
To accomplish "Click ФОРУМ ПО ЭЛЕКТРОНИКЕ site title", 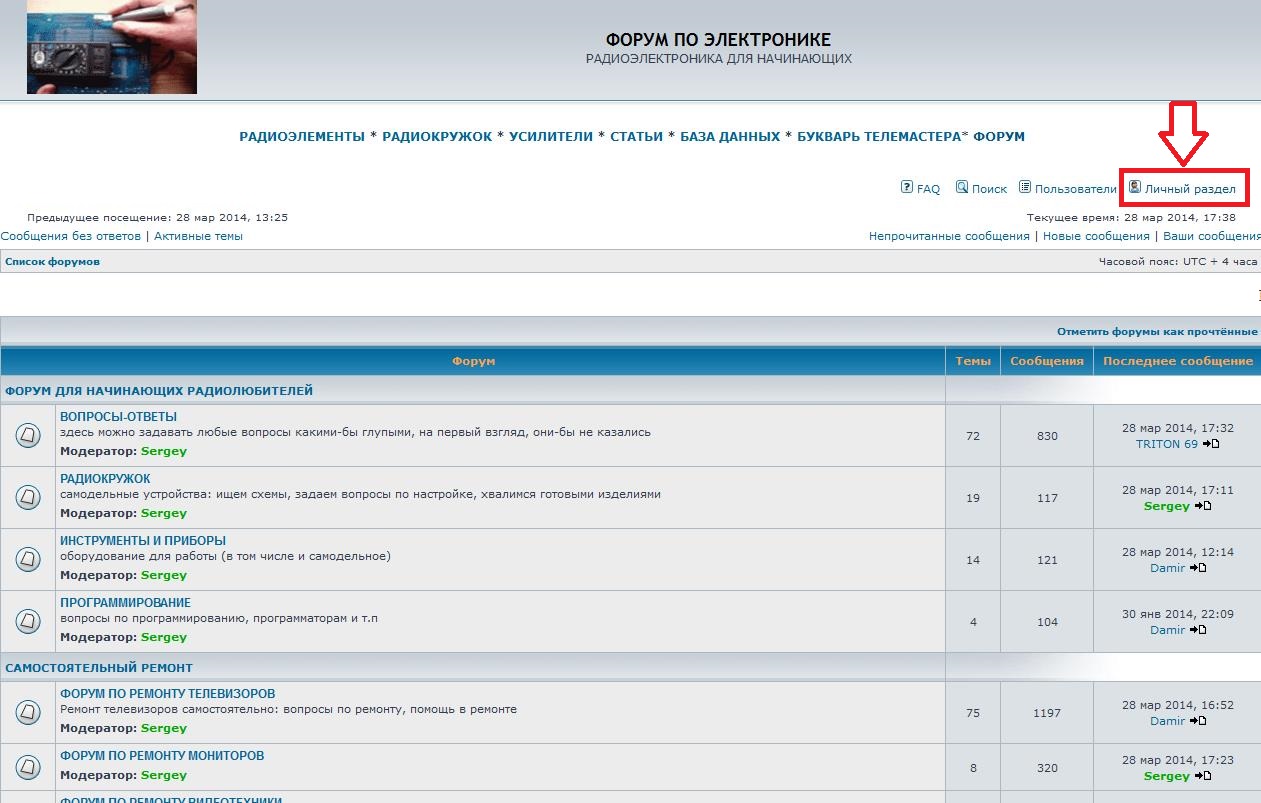I will [718, 40].
